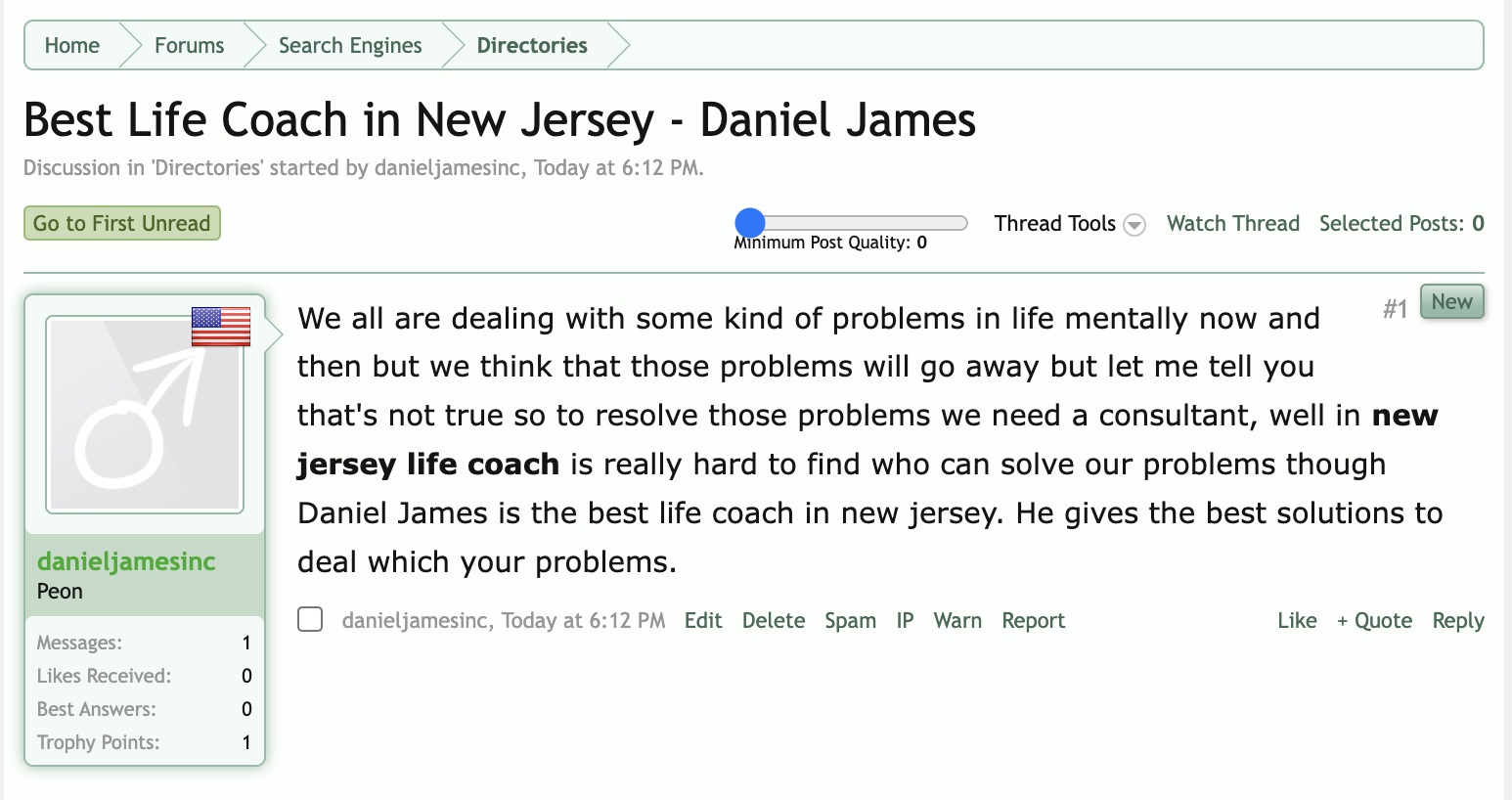The image size is (1512, 800).
Task: Quote this post with + Quote
Action: pyautogui.click(x=1374, y=621)
